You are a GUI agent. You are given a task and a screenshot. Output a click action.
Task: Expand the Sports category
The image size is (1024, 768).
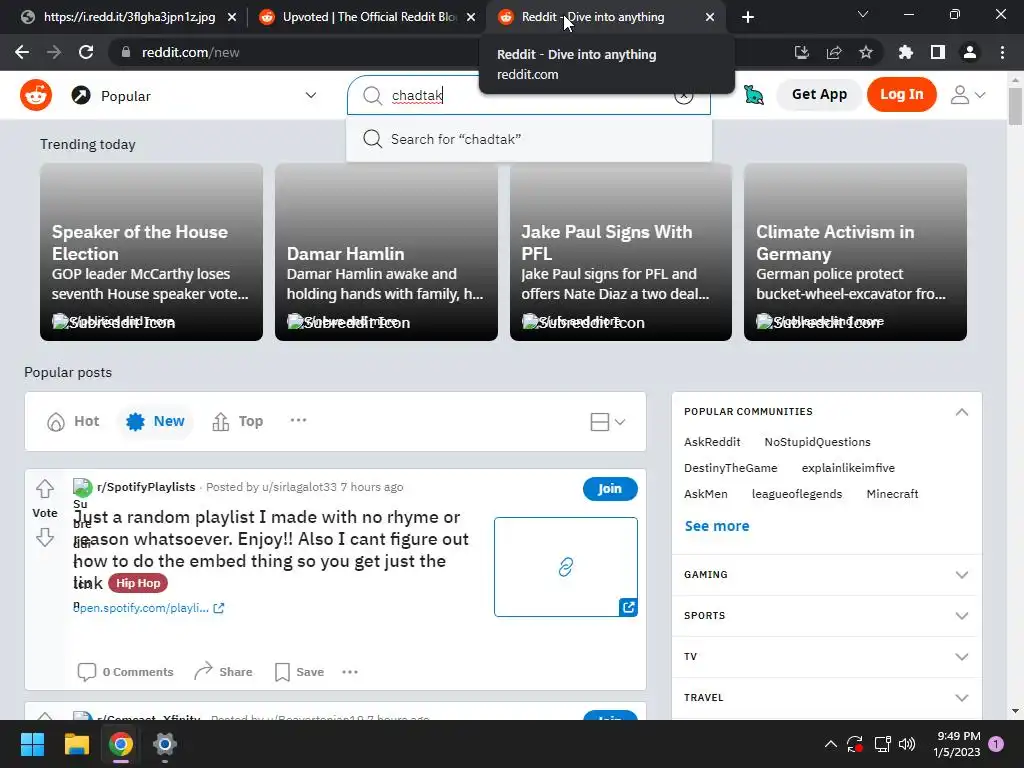tap(826, 616)
